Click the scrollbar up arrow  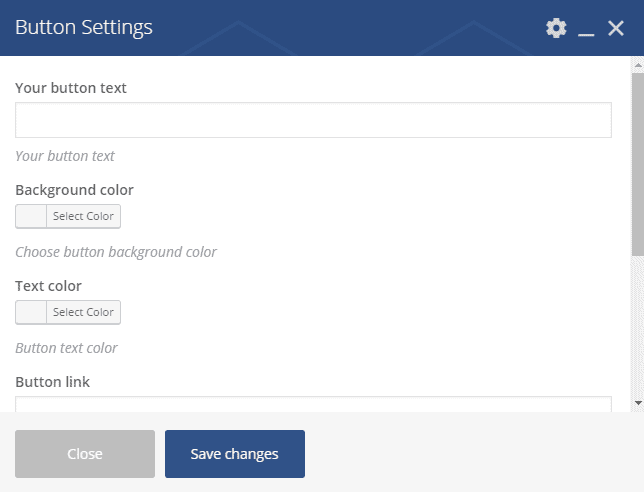[x=637, y=66]
